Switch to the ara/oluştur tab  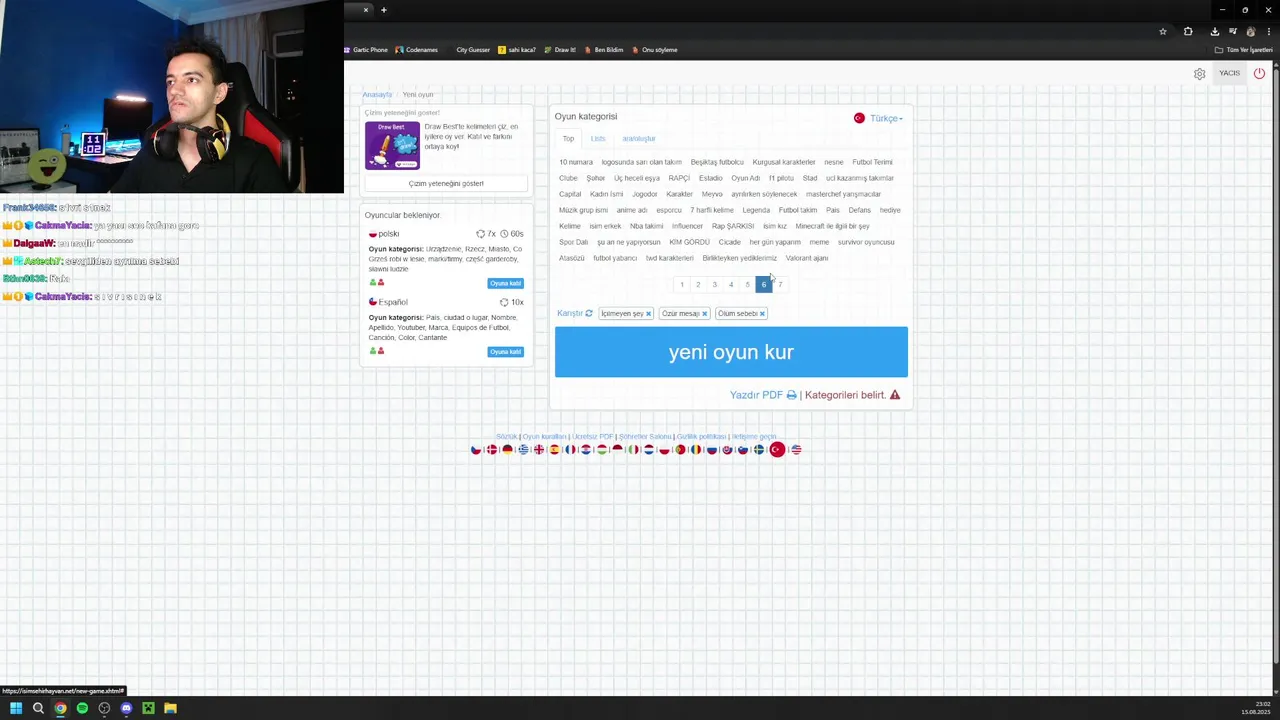(639, 139)
